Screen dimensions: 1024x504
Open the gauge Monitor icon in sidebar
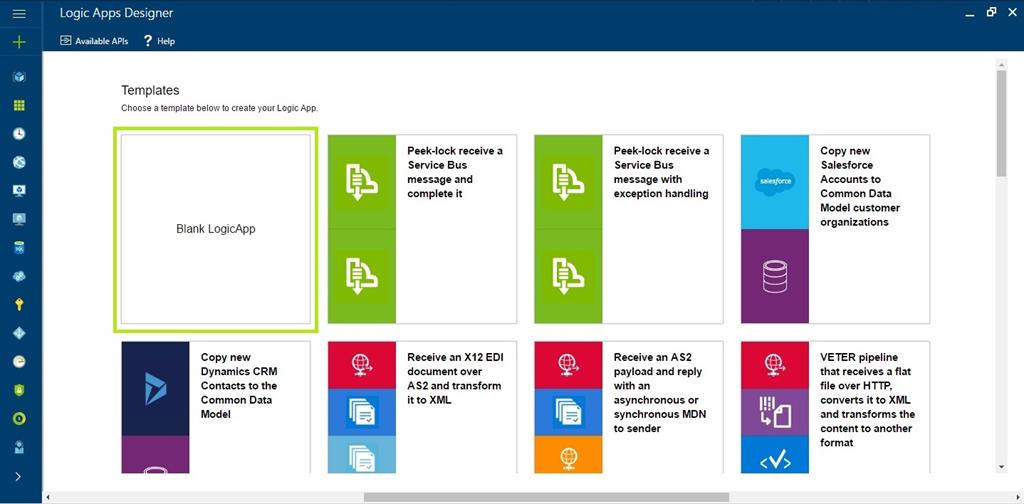pos(19,362)
